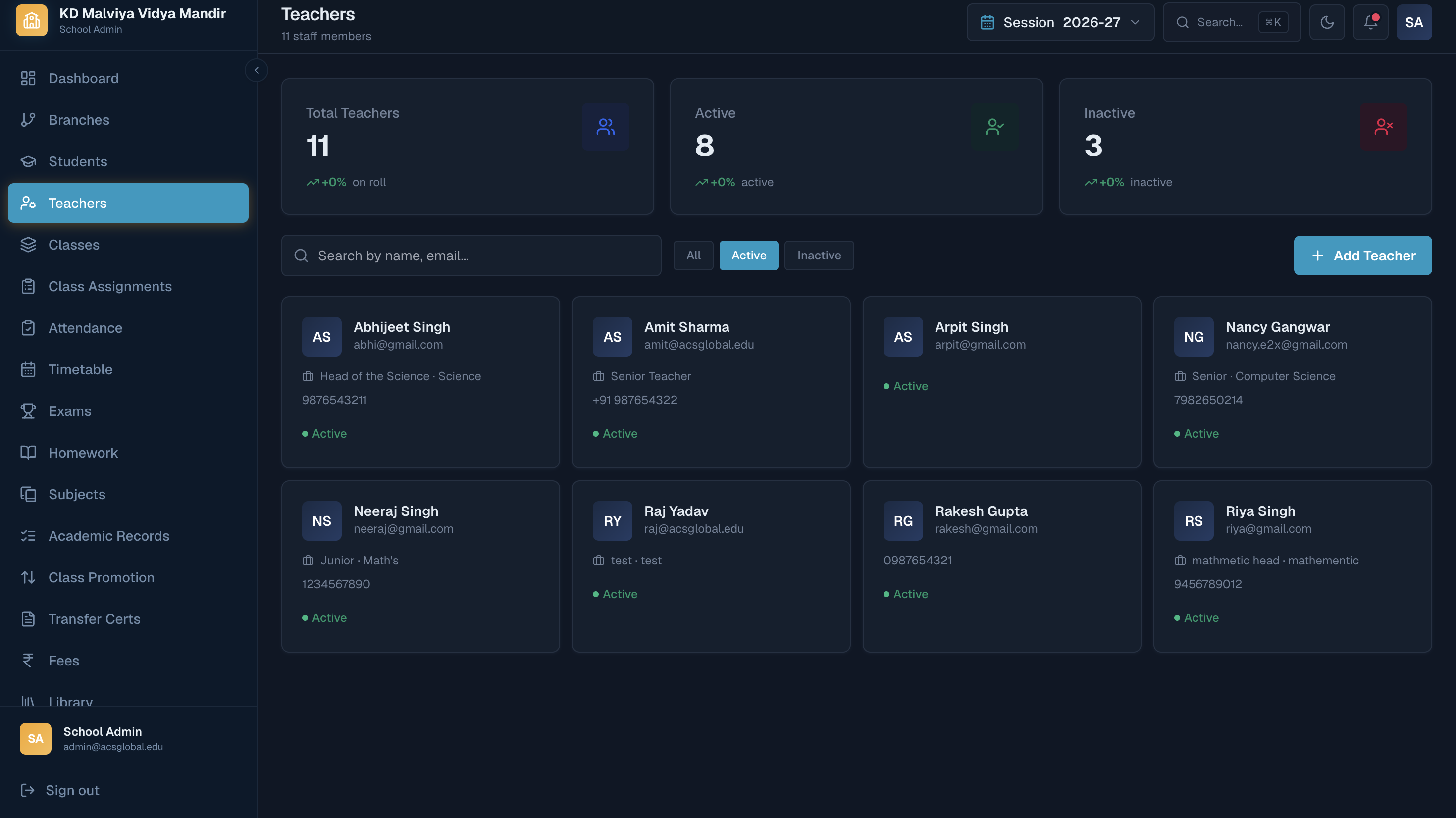Image resolution: width=1456 pixels, height=818 pixels.
Task: Click the Search by name, email field
Action: [x=471, y=256]
